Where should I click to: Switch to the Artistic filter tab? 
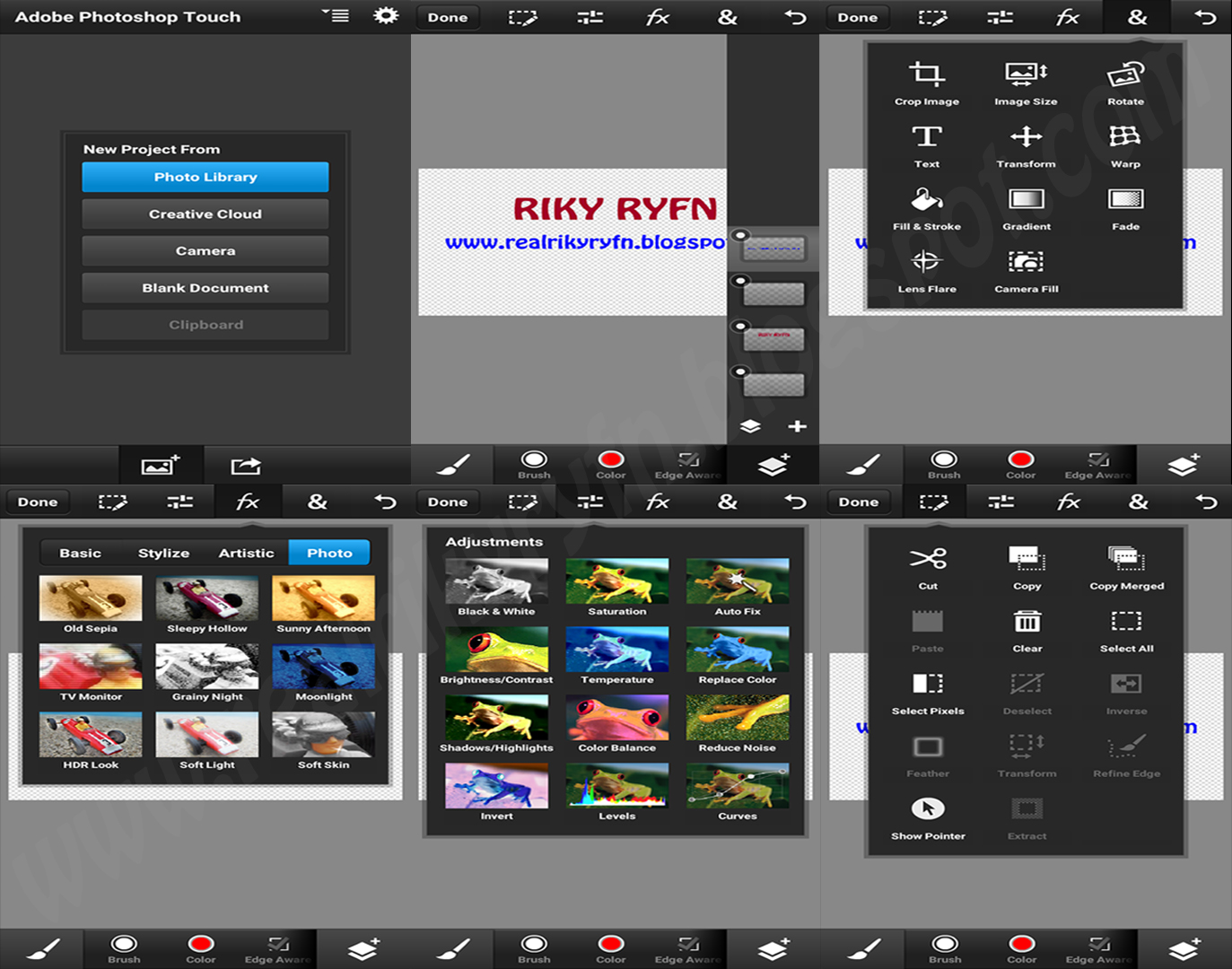pos(245,553)
